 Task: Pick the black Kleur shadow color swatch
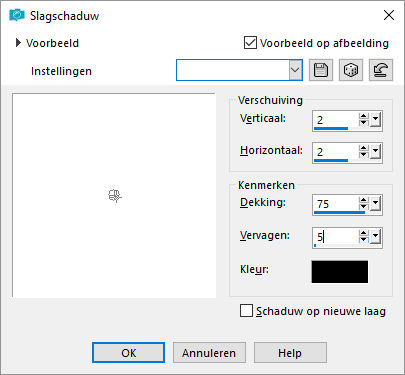pos(340,272)
